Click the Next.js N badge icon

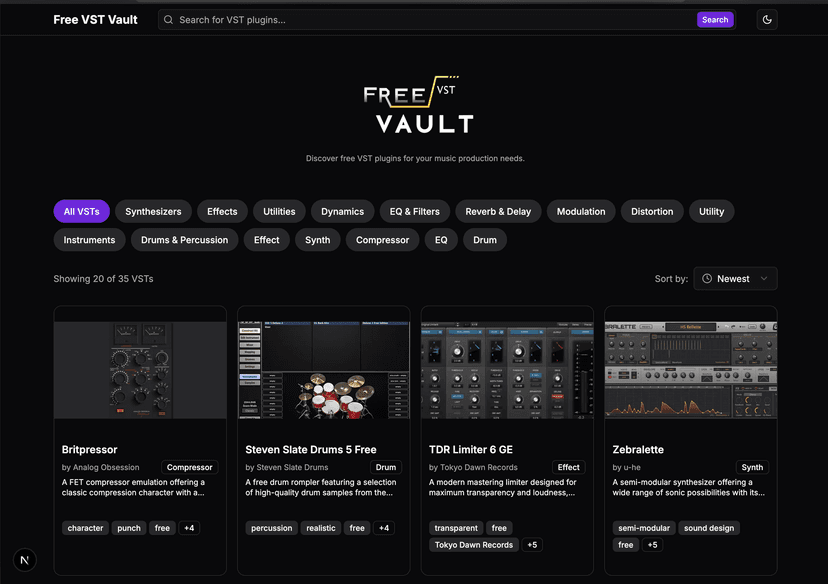[24, 560]
